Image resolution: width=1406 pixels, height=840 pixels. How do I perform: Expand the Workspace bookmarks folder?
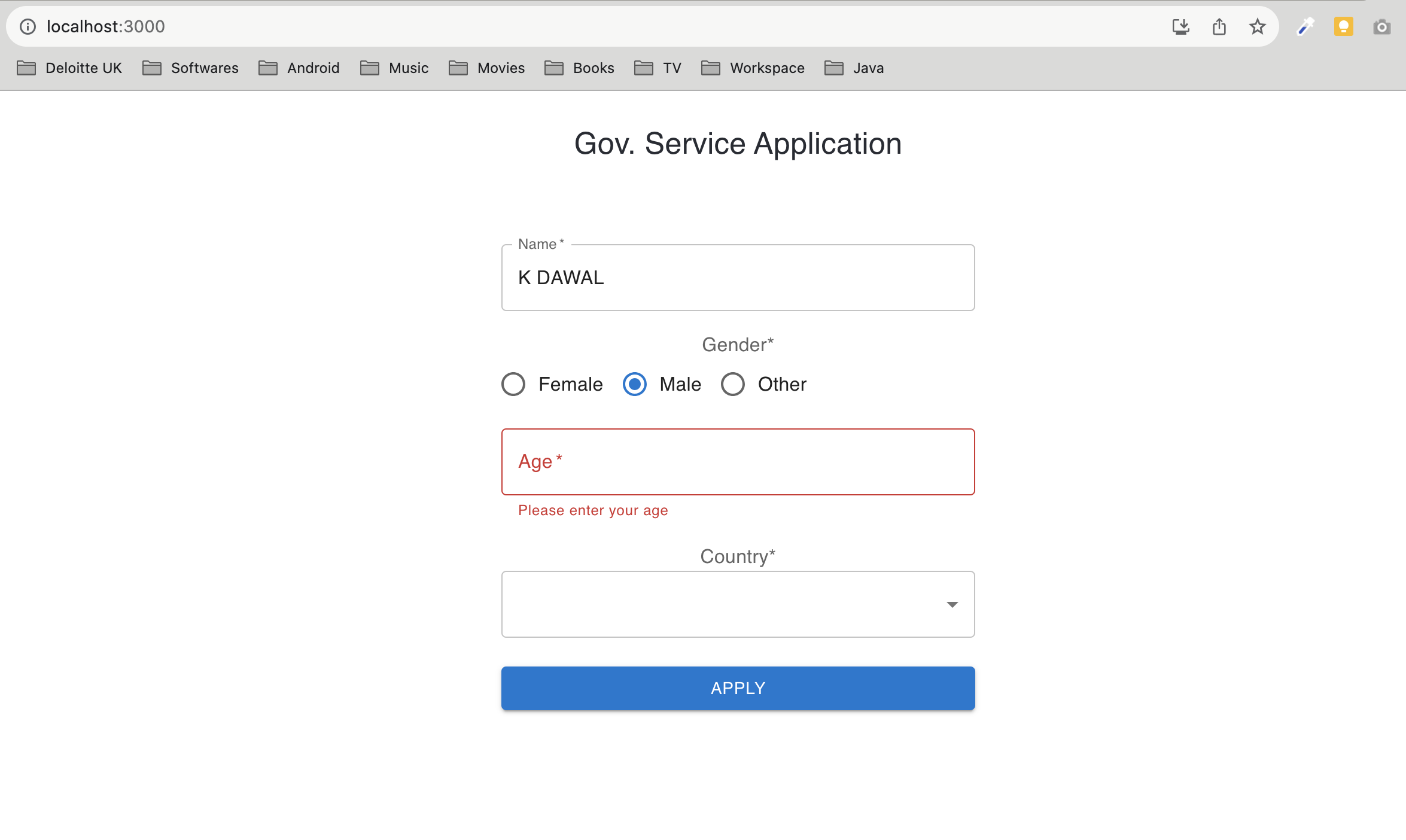click(753, 68)
